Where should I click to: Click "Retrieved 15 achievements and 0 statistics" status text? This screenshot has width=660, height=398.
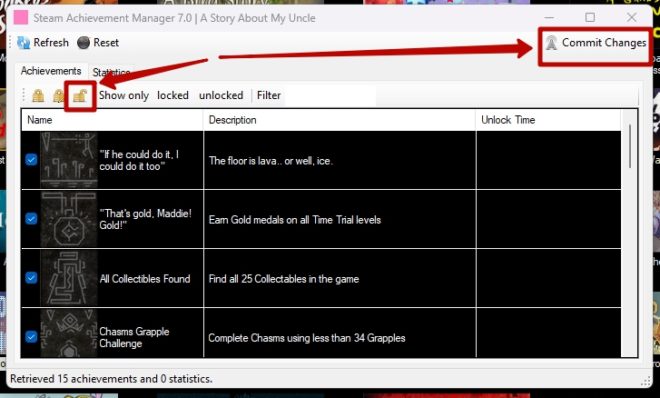[x=111, y=379]
